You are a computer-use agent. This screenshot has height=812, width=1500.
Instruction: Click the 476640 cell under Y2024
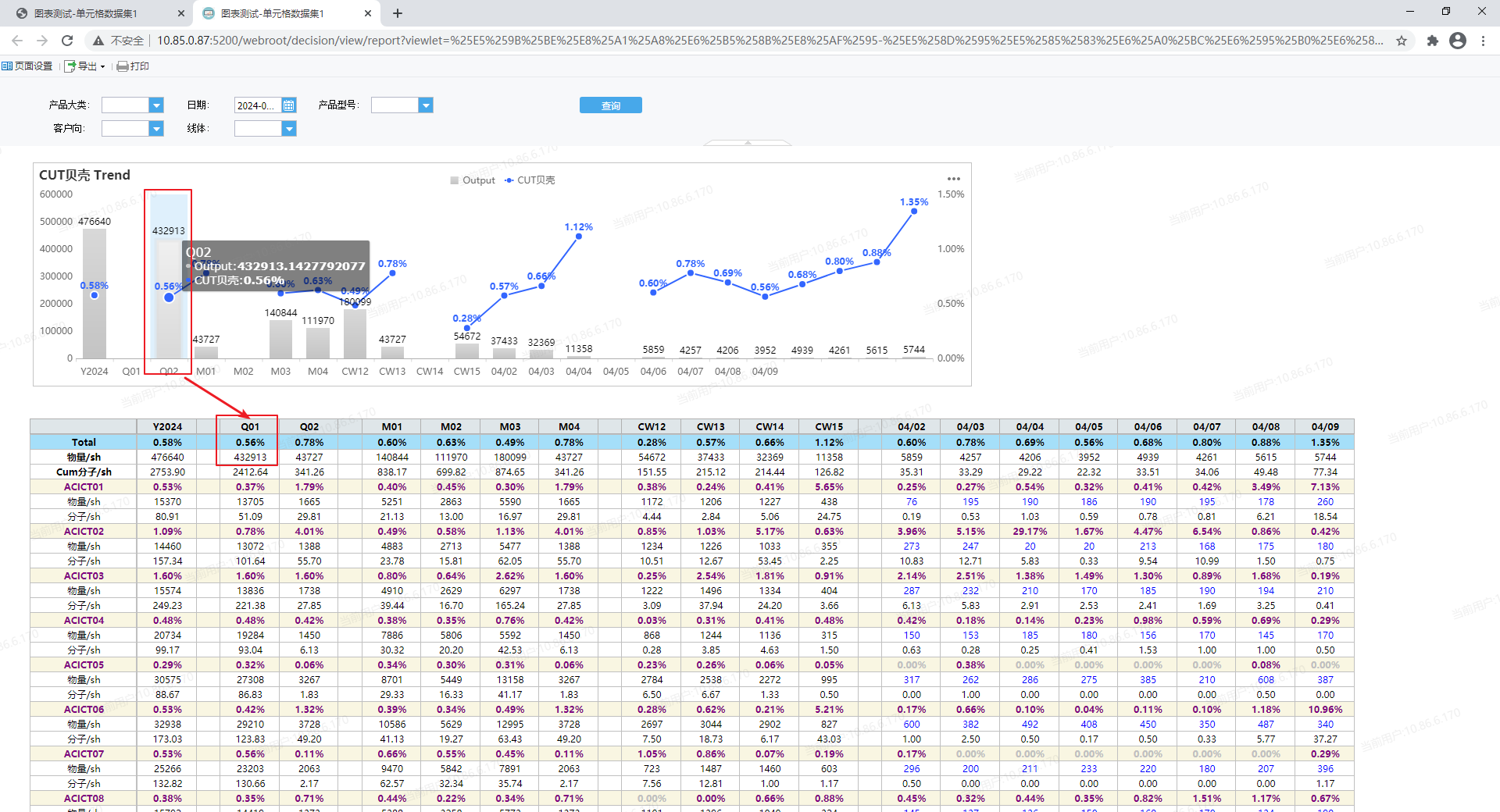pyautogui.click(x=167, y=457)
